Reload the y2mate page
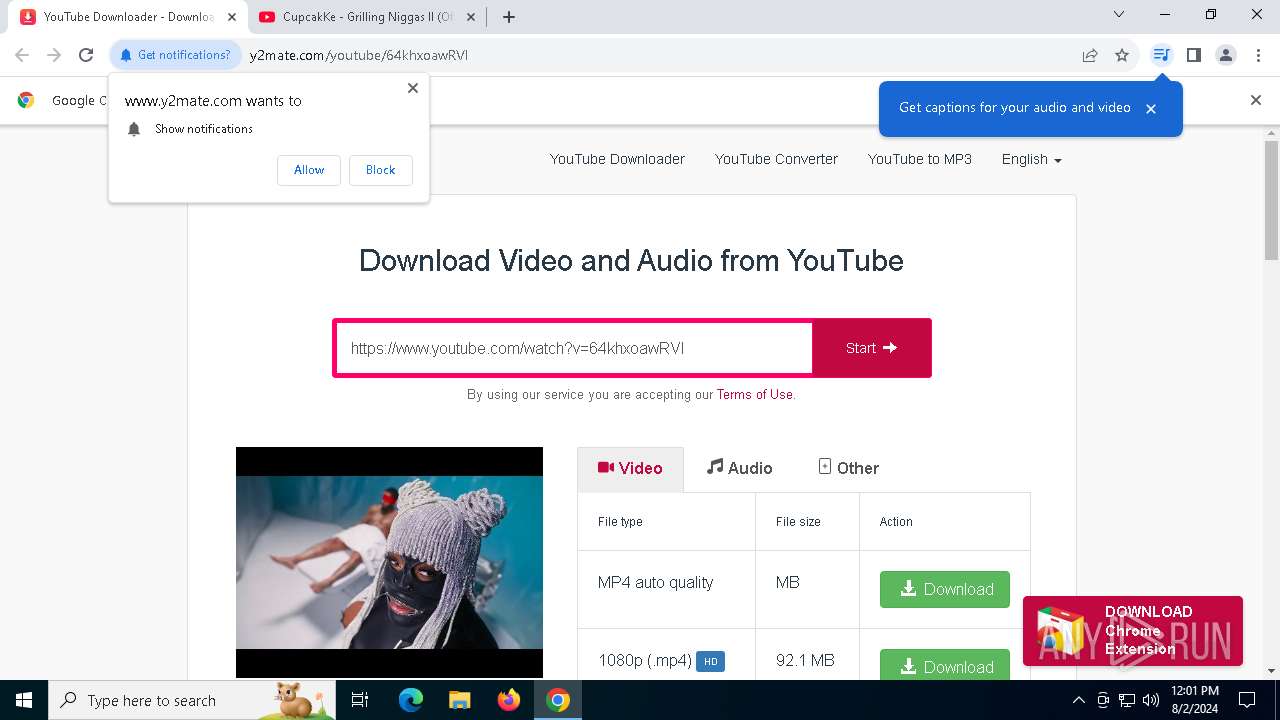This screenshot has width=1280, height=720. [x=86, y=55]
